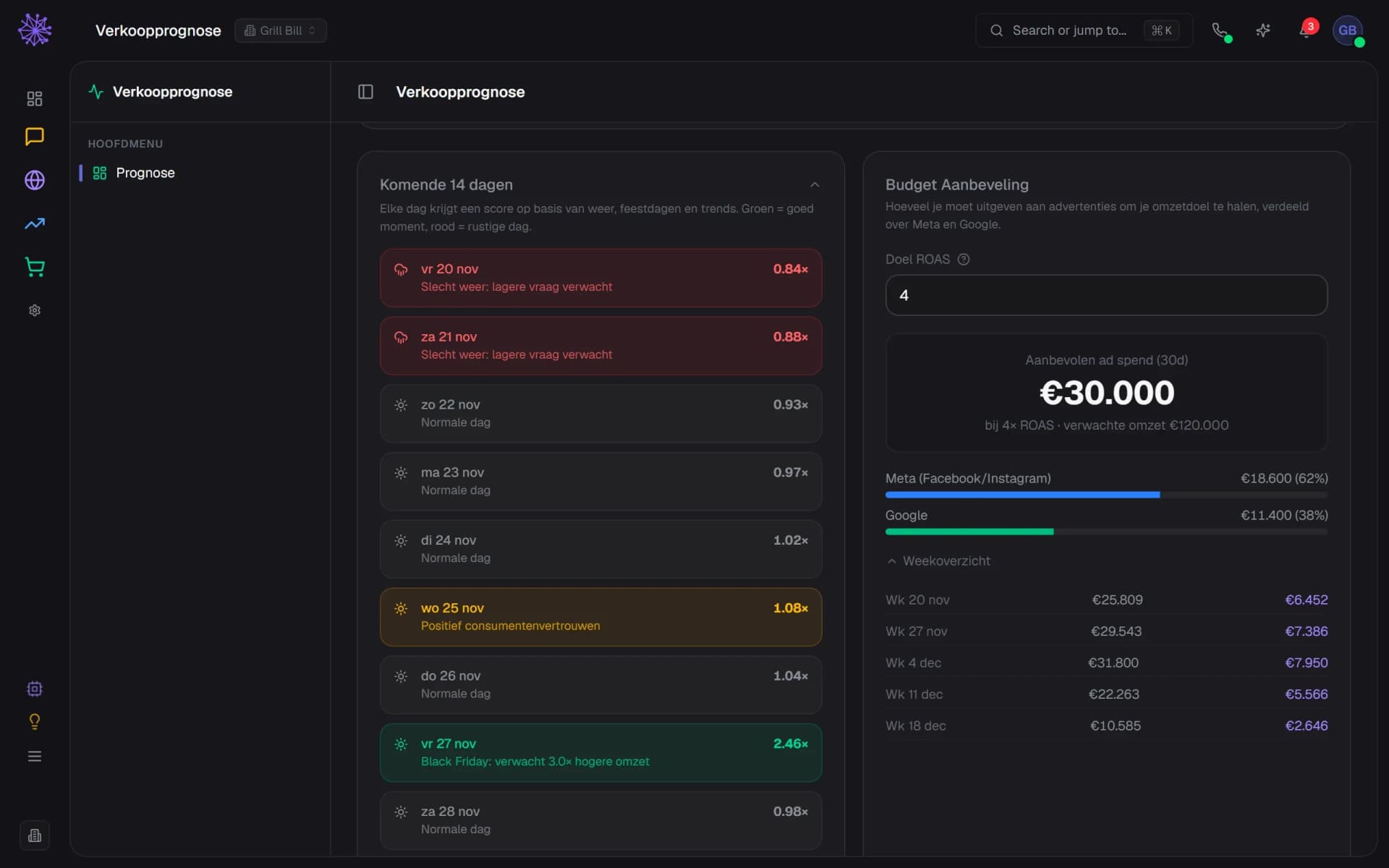This screenshot has height=868, width=1389.
Task: Click the 1.04× score on do 26 nov
Action: coord(790,676)
